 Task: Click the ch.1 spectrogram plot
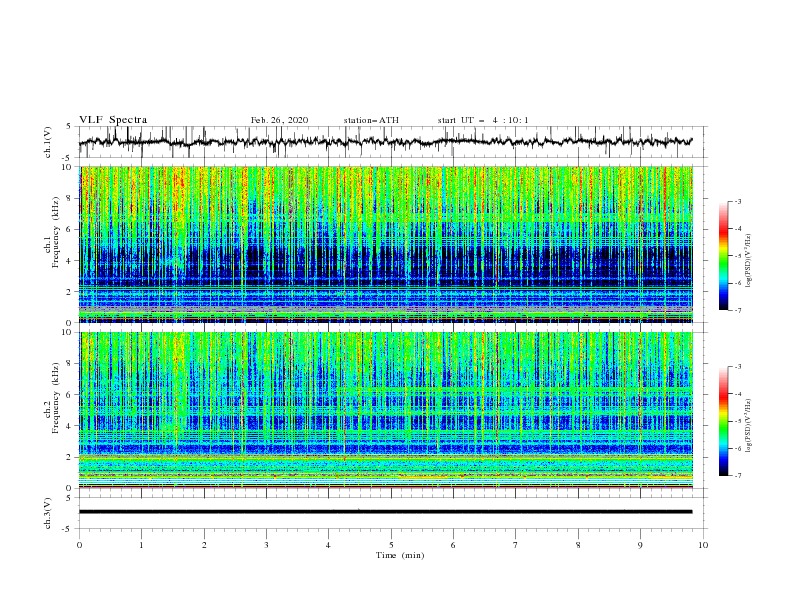(x=386, y=244)
